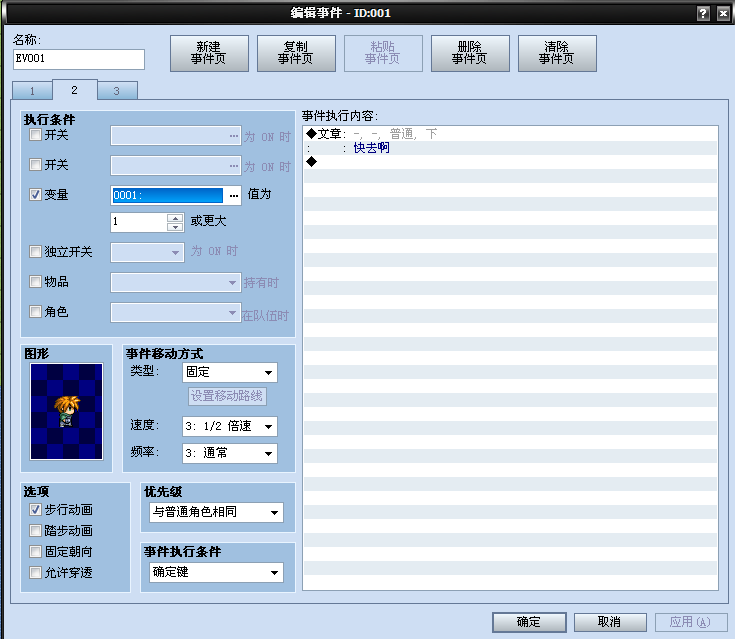Enable the first 开关 condition checkbox

point(35,135)
